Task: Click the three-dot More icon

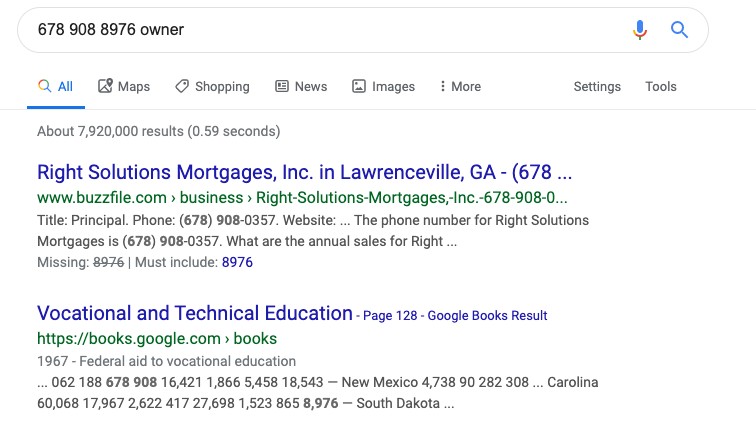Action: point(442,86)
